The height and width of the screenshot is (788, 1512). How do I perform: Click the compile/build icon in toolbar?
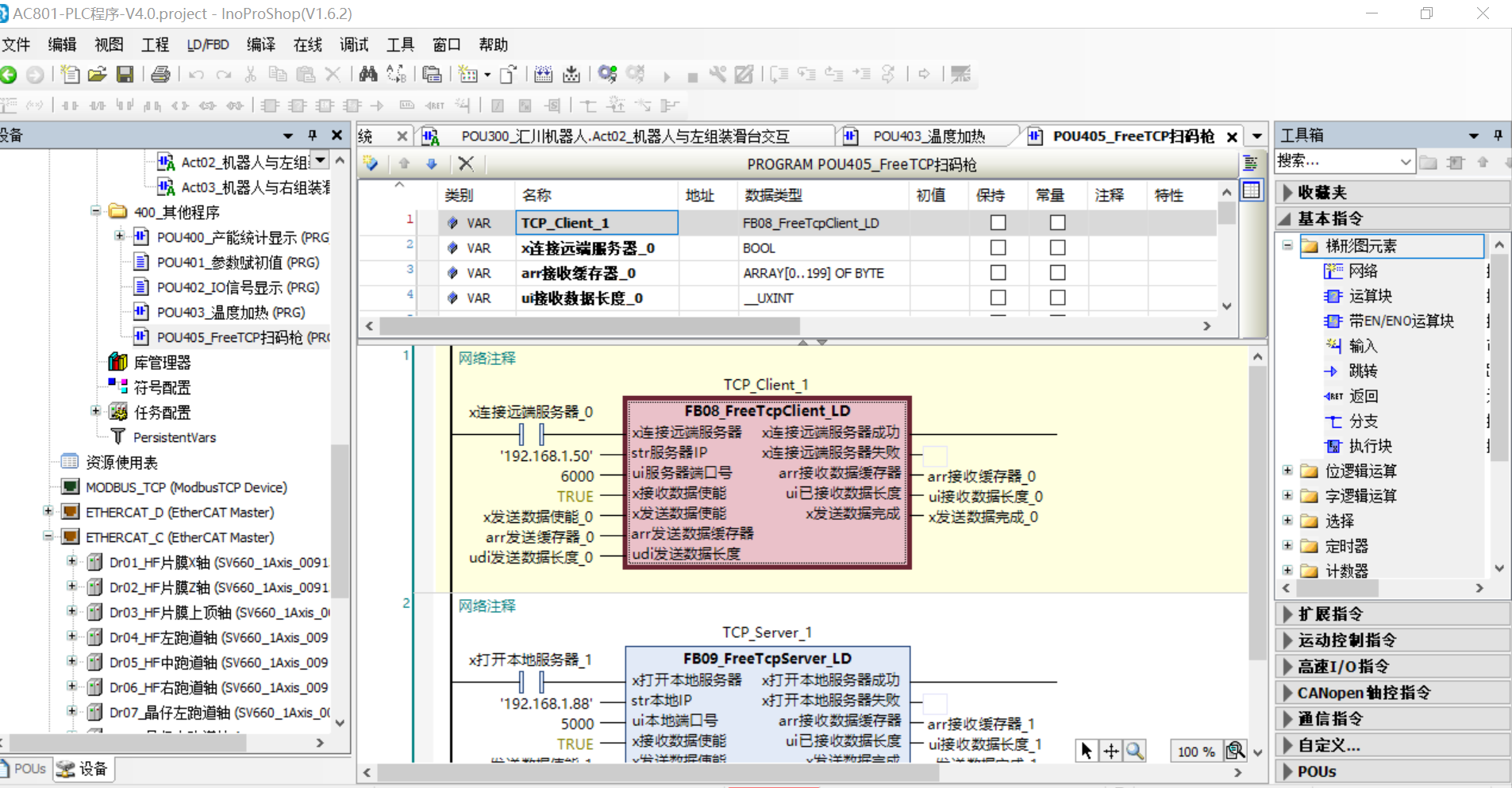[x=543, y=75]
